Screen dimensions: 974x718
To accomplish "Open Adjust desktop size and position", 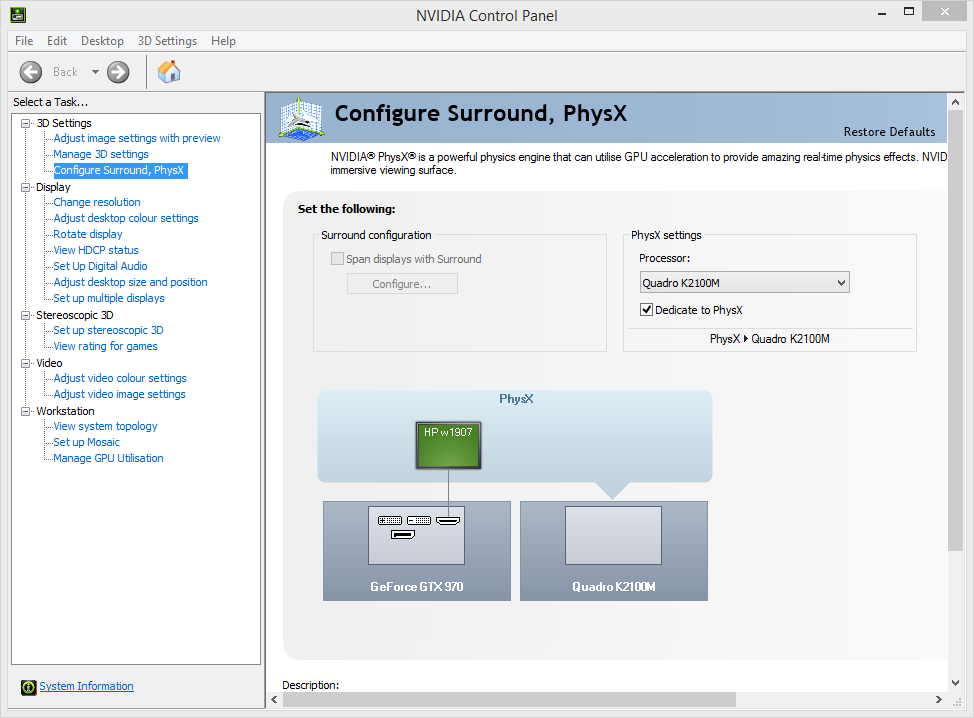I will tap(130, 282).
